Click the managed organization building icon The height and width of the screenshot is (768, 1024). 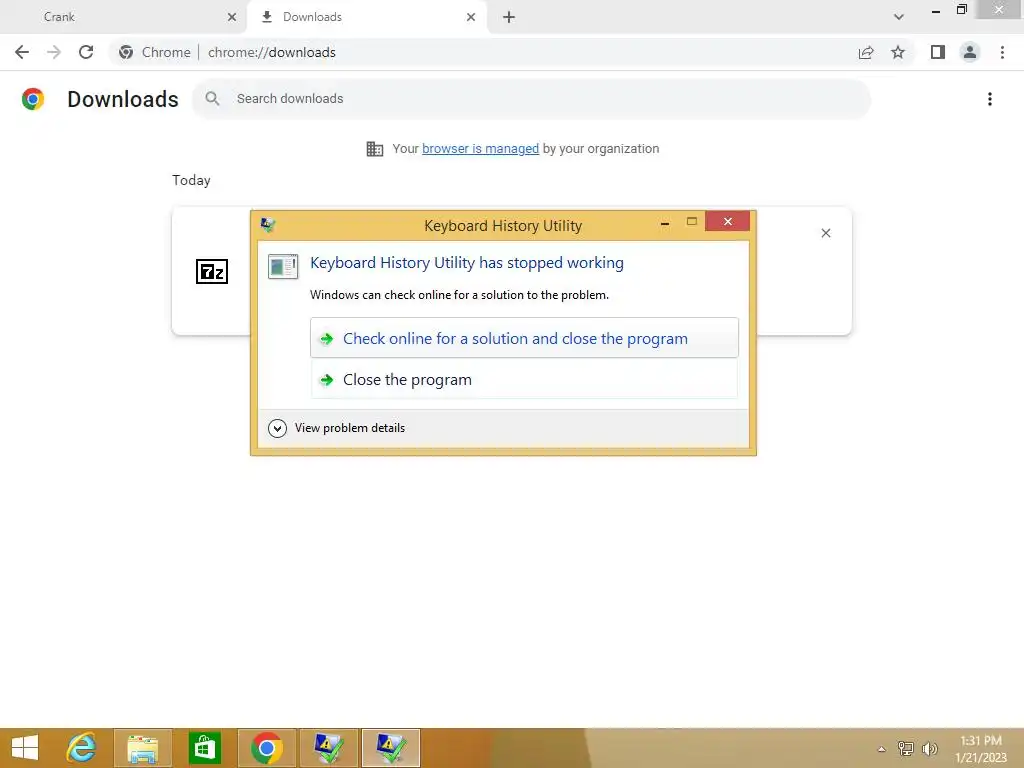pyautogui.click(x=375, y=149)
